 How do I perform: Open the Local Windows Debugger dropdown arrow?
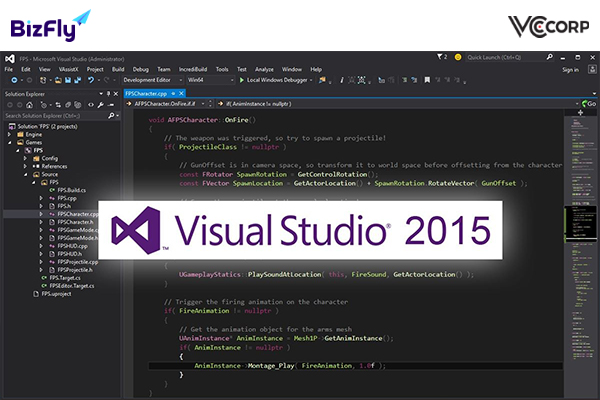(311, 80)
